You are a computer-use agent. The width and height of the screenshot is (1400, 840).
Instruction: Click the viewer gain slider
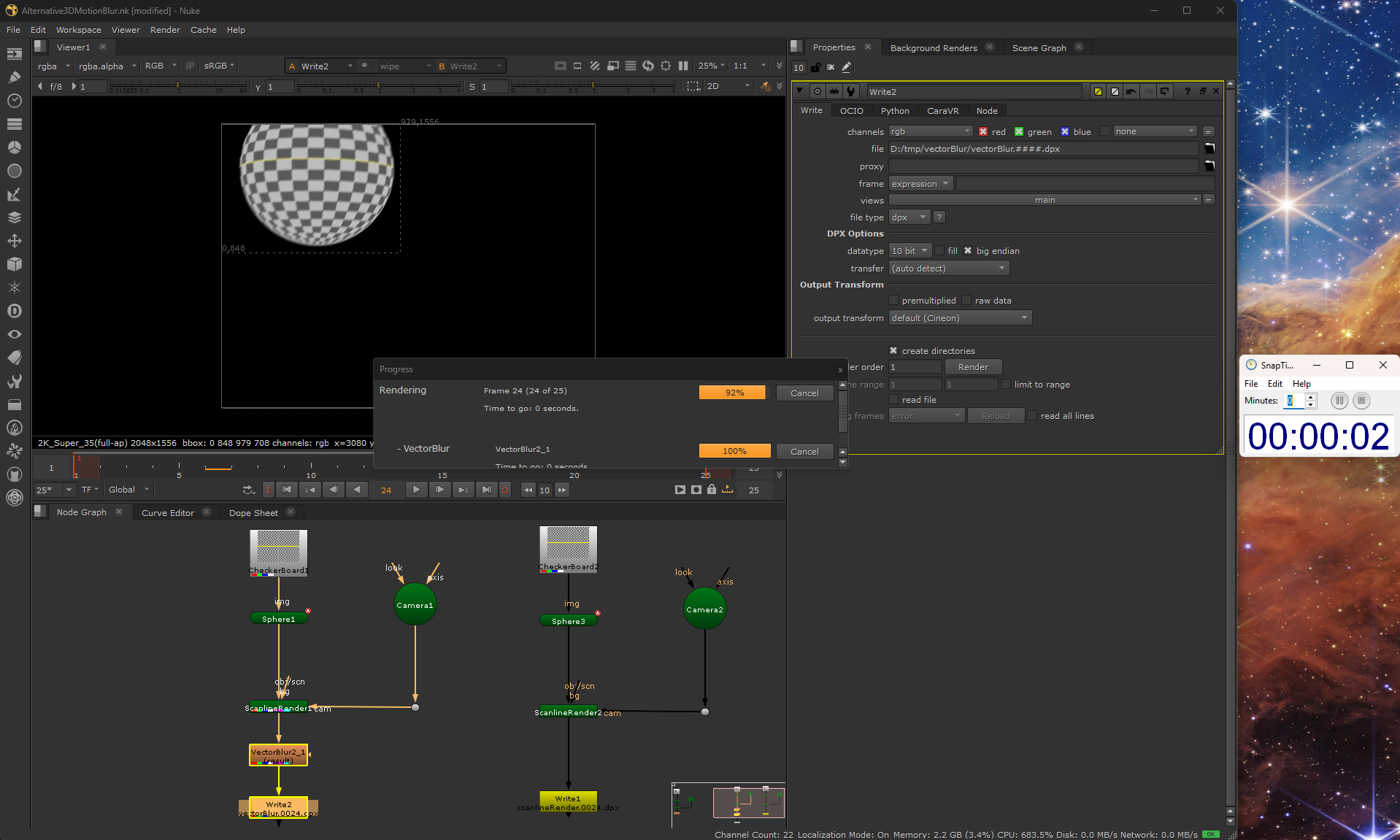click(x=177, y=86)
